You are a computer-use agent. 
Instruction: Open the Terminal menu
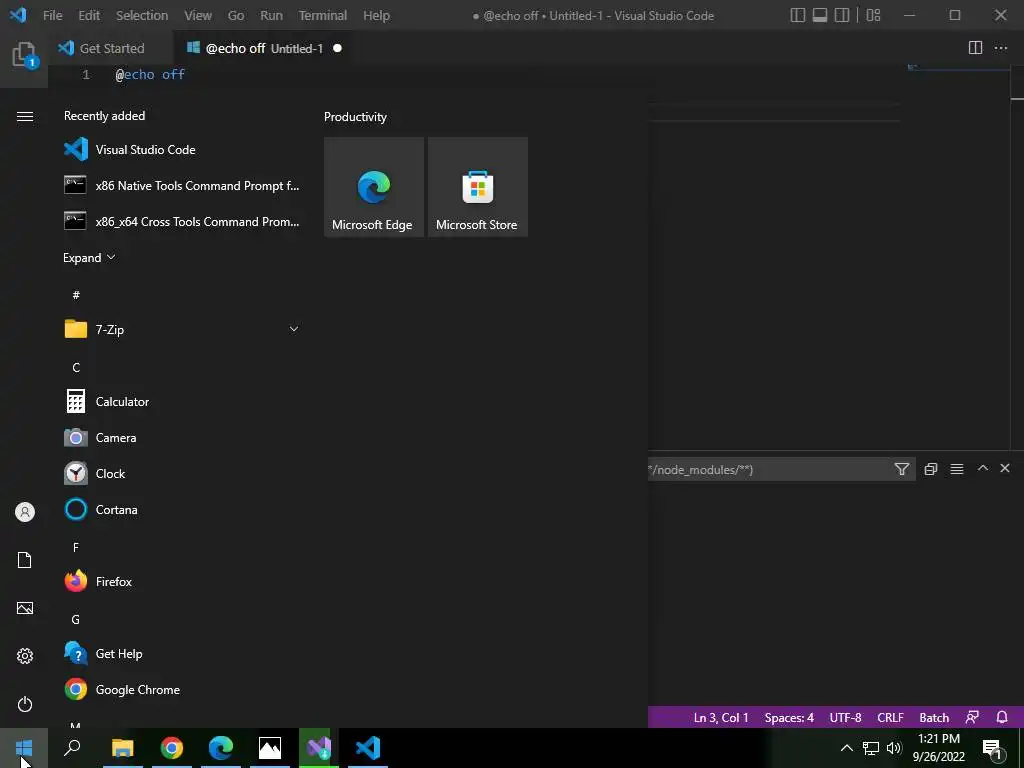(x=323, y=15)
